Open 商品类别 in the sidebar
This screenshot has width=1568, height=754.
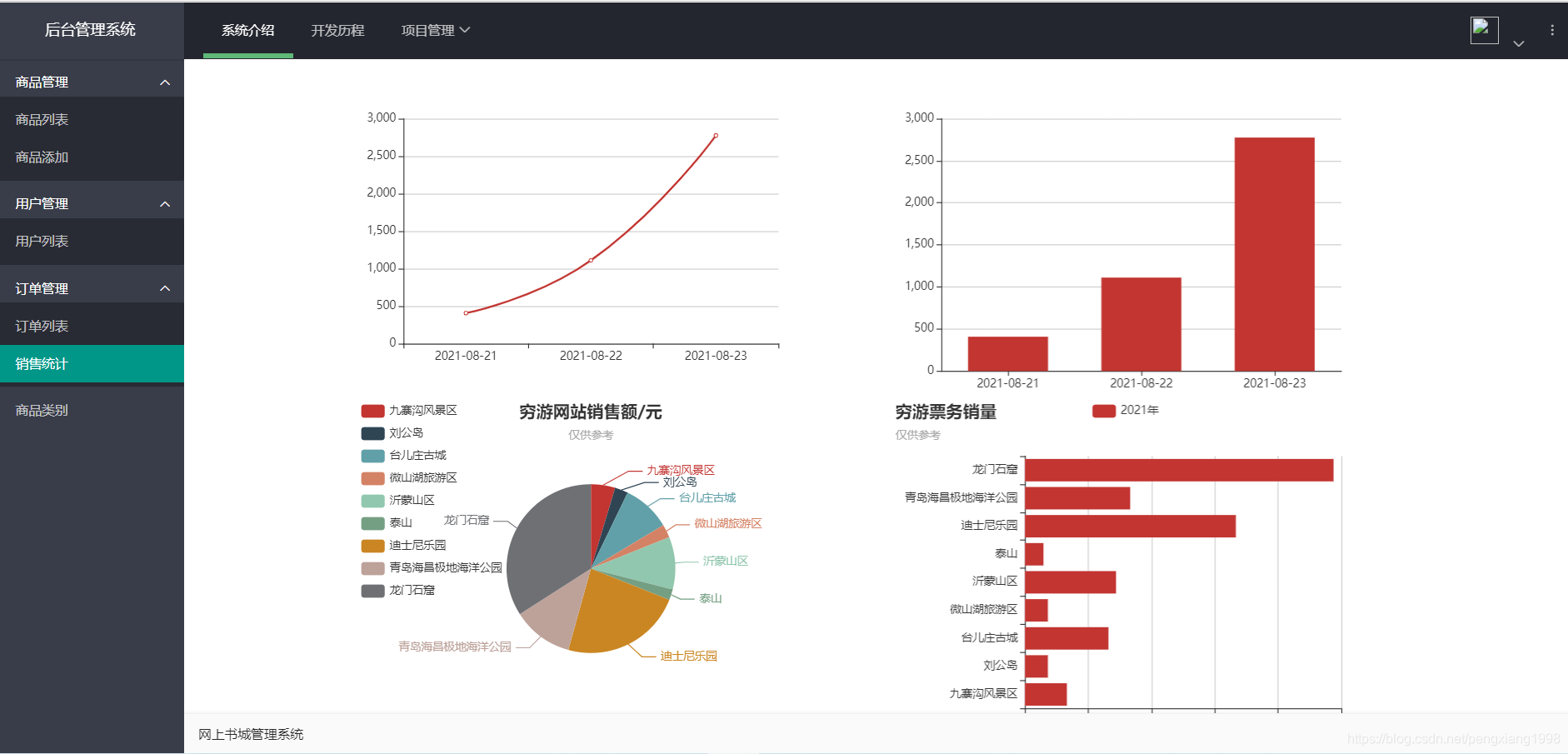[92, 411]
